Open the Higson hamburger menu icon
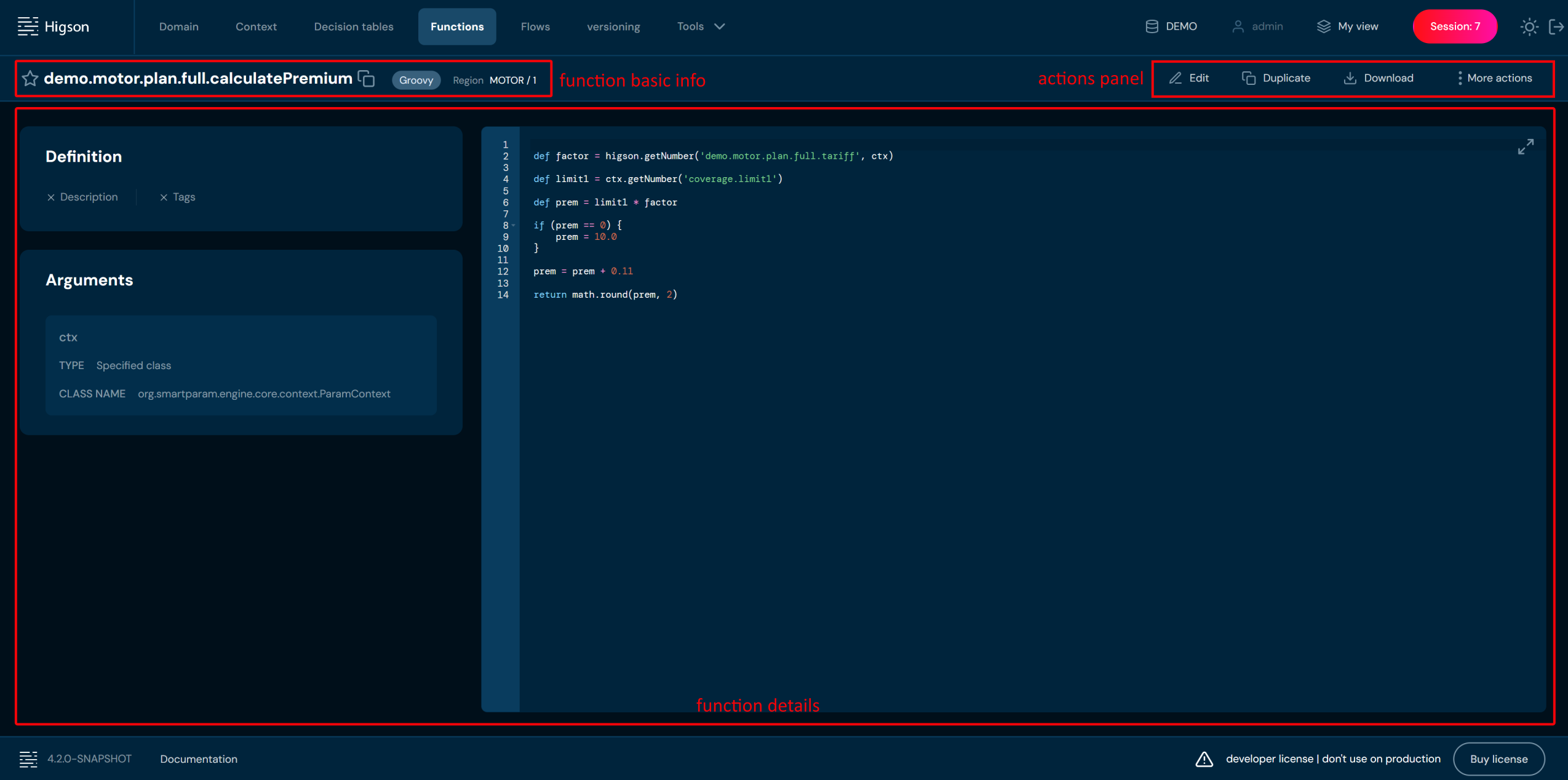Viewport: 1568px width, 780px height. [28, 26]
